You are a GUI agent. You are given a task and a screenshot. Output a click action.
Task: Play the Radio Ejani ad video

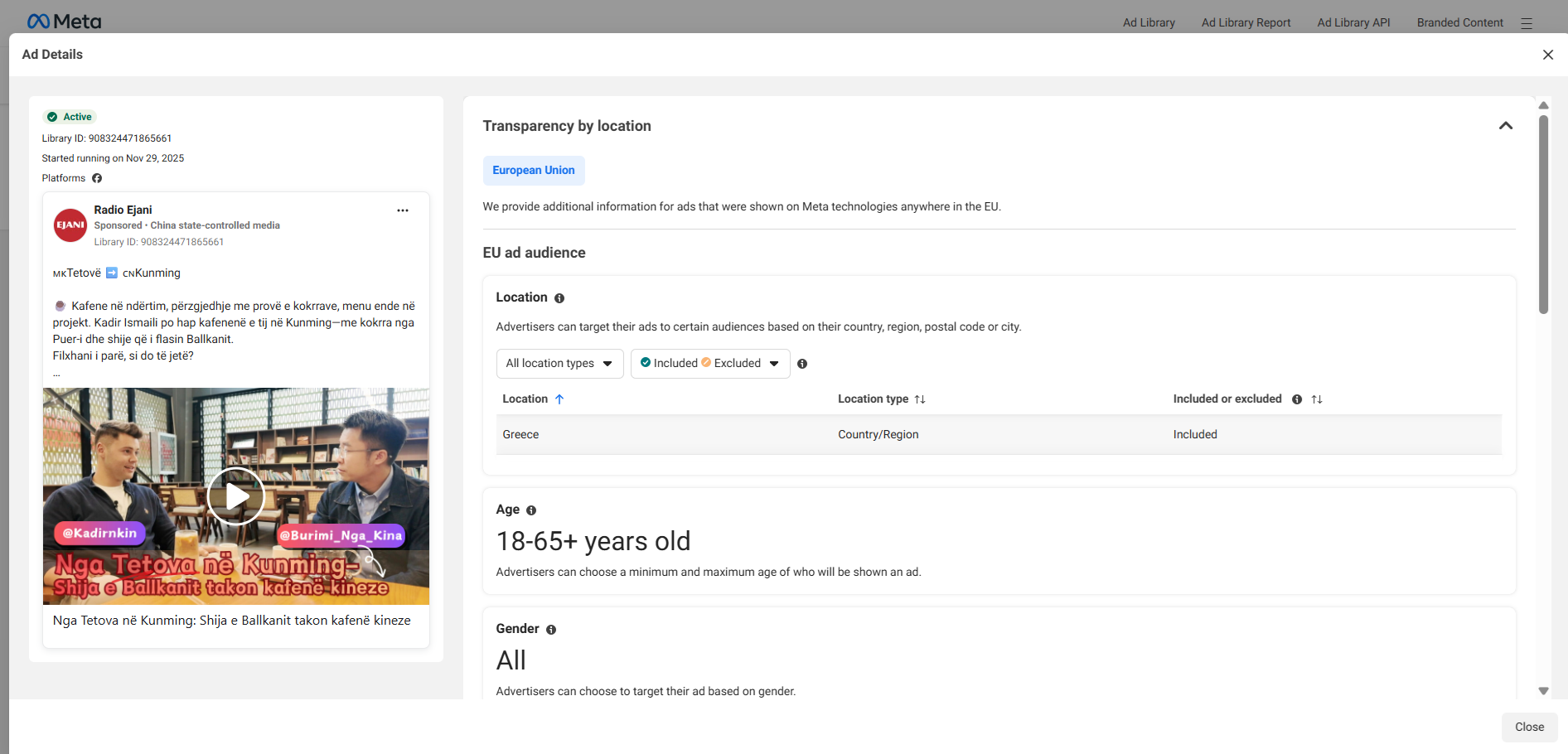point(236,496)
